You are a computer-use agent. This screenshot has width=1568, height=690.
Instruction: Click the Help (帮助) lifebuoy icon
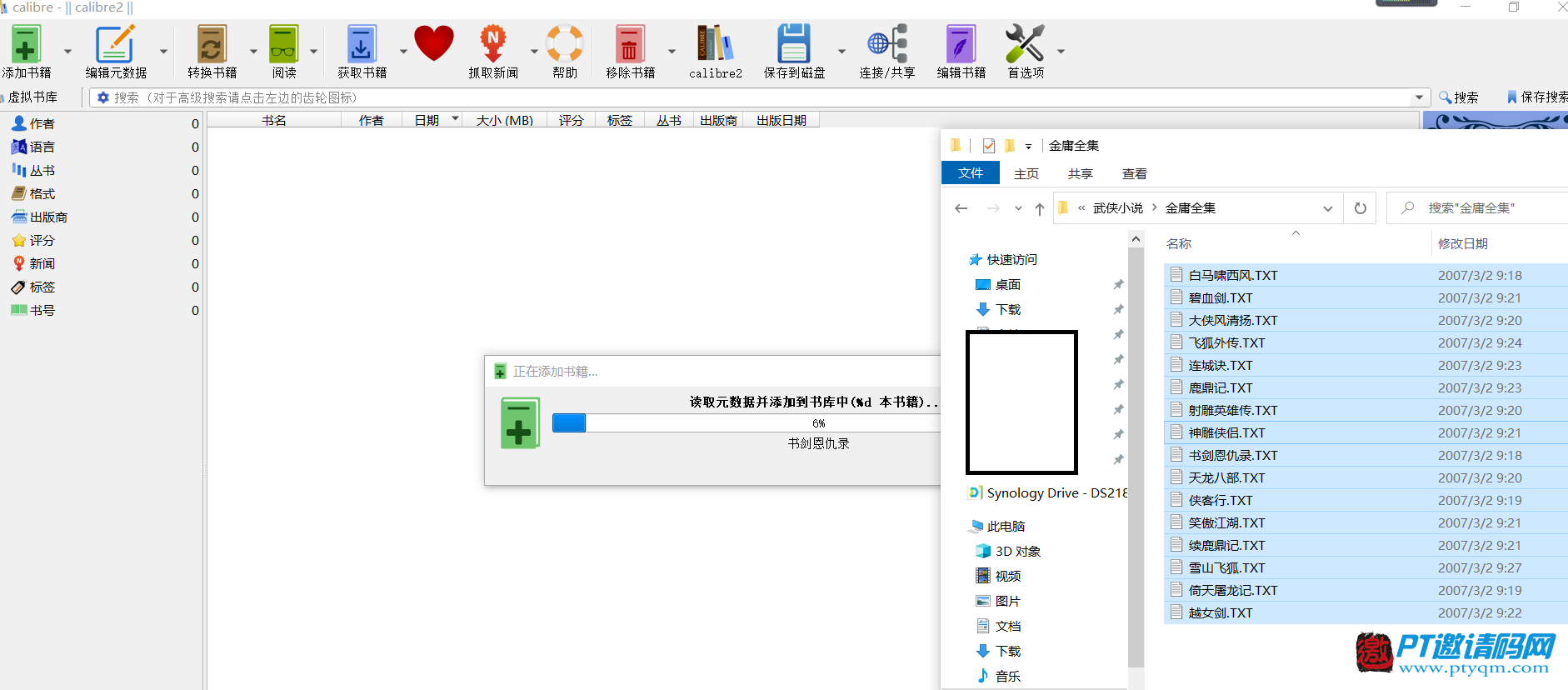click(x=565, y=44)
